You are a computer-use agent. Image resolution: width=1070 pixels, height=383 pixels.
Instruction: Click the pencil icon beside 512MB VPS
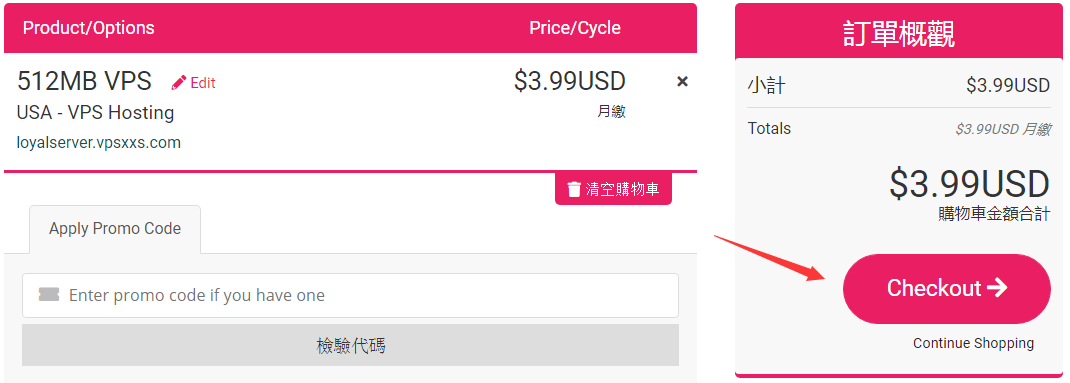click(x=179, y=83)
